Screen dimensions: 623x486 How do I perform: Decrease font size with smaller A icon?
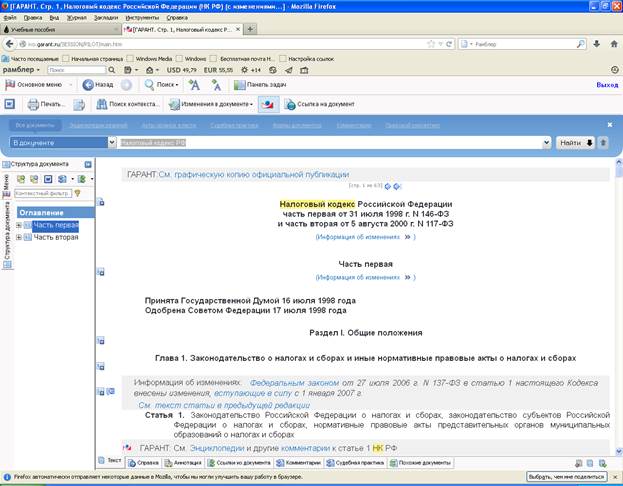tap(216, 85)
